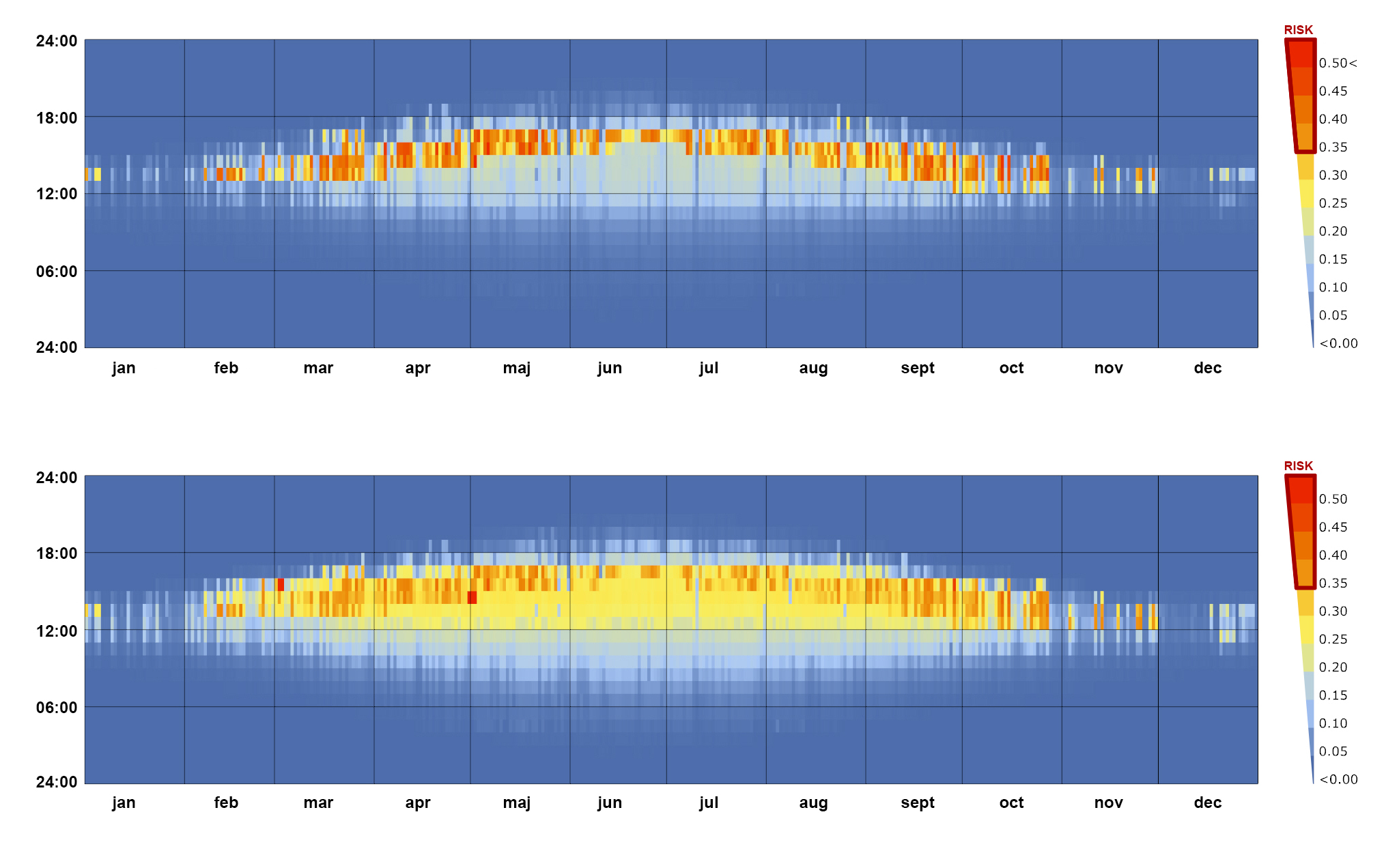Click the 0.30 value in the bottom legend
Viewport: 1399px width, 868px height.
tap(1333, 611)
